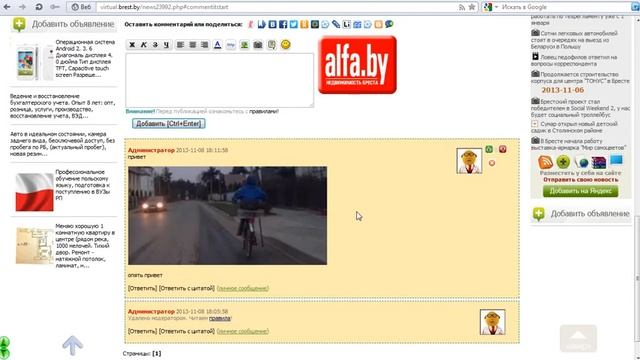Click the Администратор avatar on the second comment
The height and width of the screenshot is (360, 640).
(x=492, y=322)
